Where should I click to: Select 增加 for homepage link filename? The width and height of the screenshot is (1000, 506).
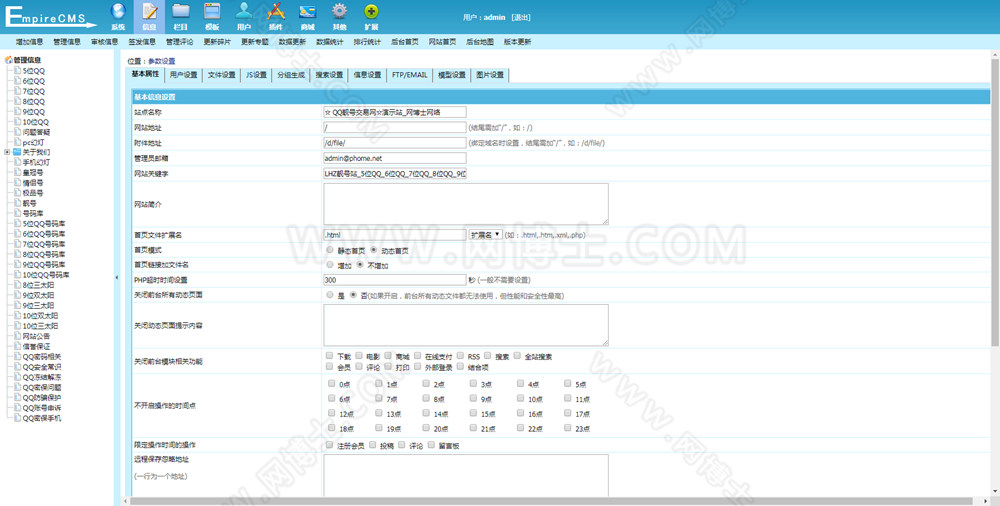tap(330, 264)
